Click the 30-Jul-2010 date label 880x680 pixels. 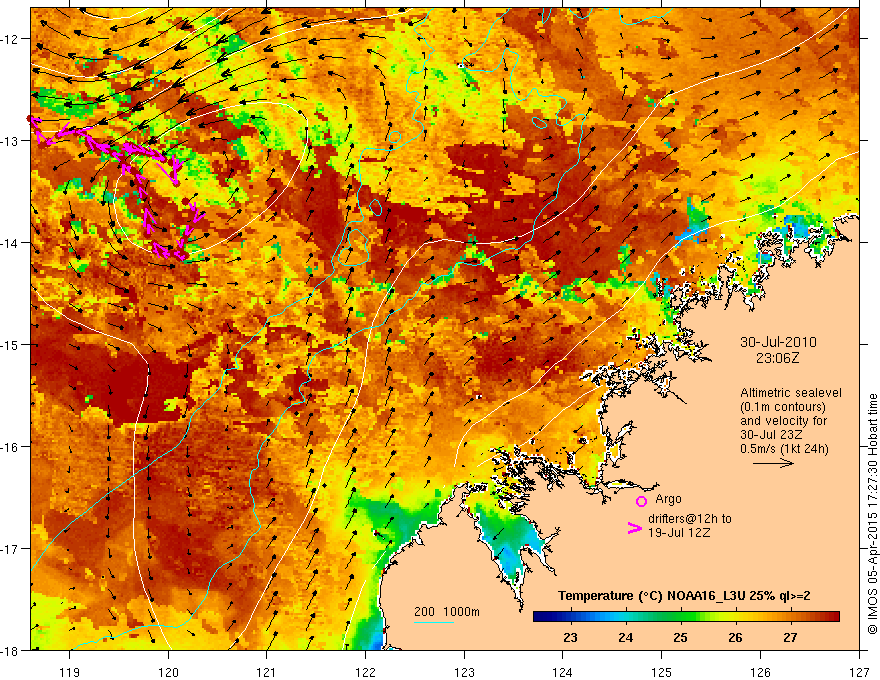778,342
